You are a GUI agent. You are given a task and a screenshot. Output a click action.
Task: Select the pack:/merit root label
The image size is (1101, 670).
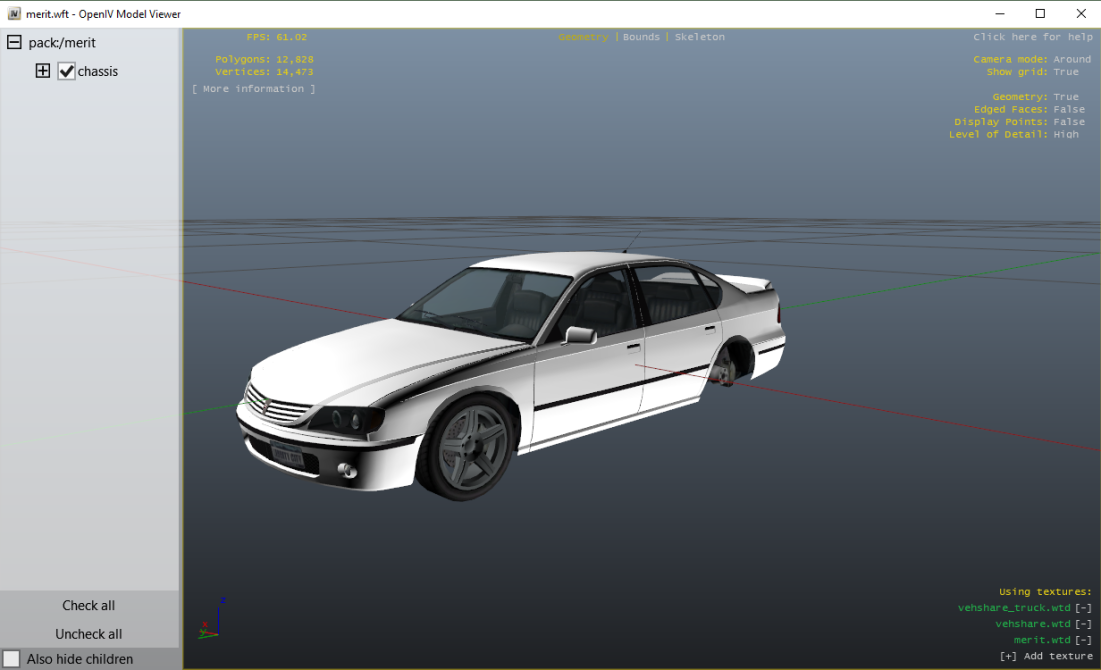(x=62, y=43)
